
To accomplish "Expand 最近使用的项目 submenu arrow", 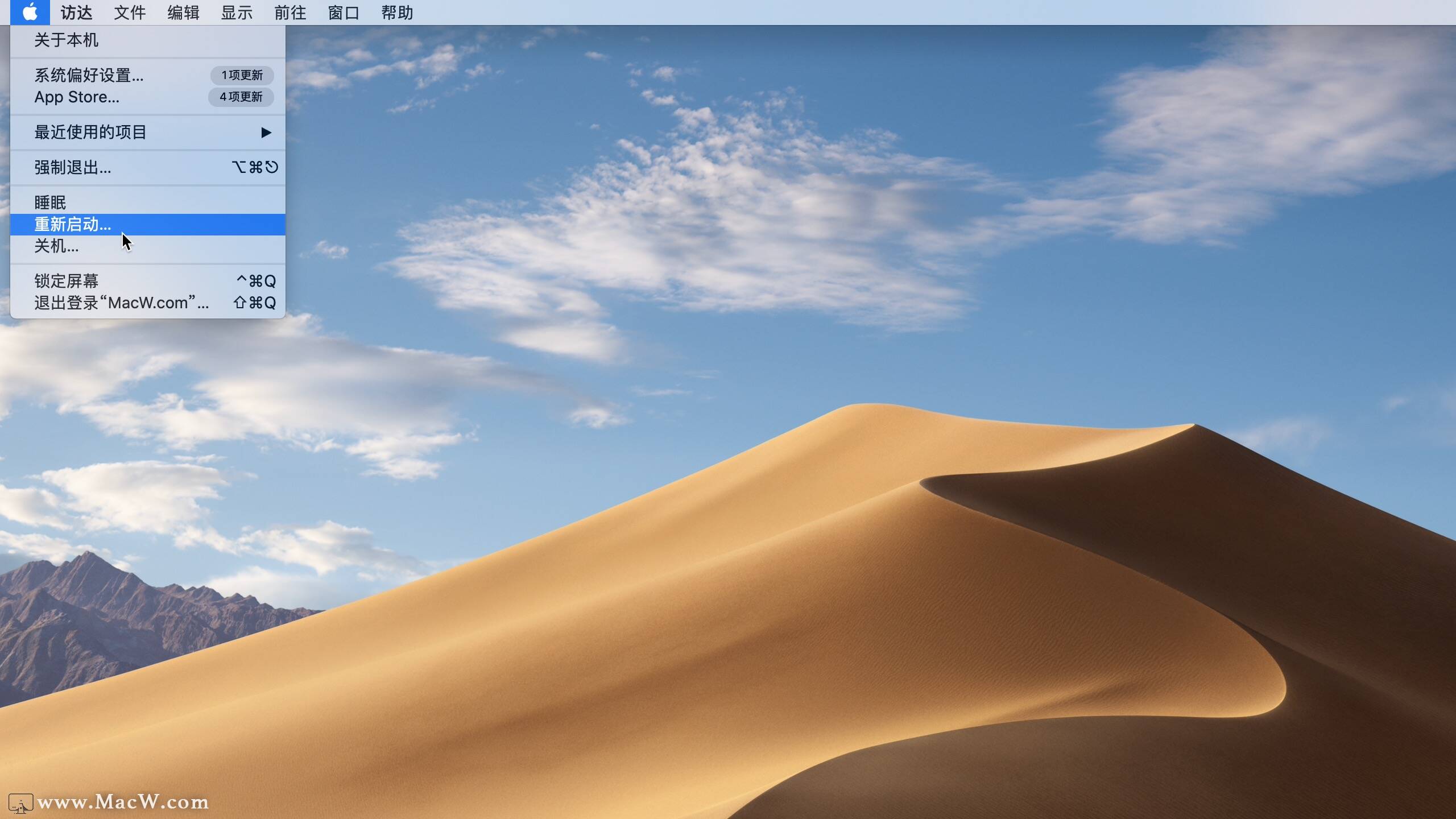I will (266, 133).
